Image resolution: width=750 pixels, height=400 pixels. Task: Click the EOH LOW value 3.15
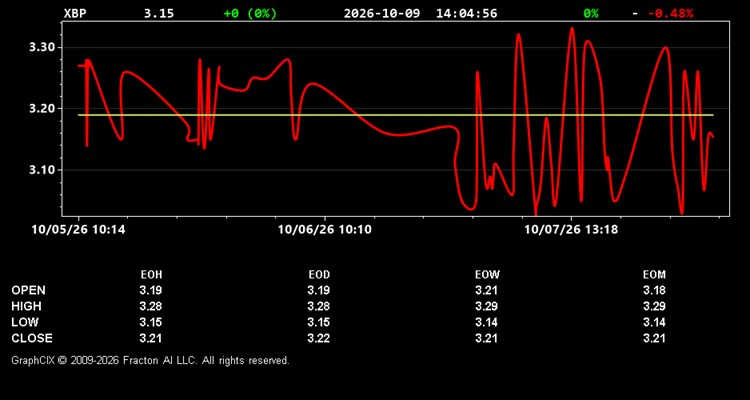[151, 322]
